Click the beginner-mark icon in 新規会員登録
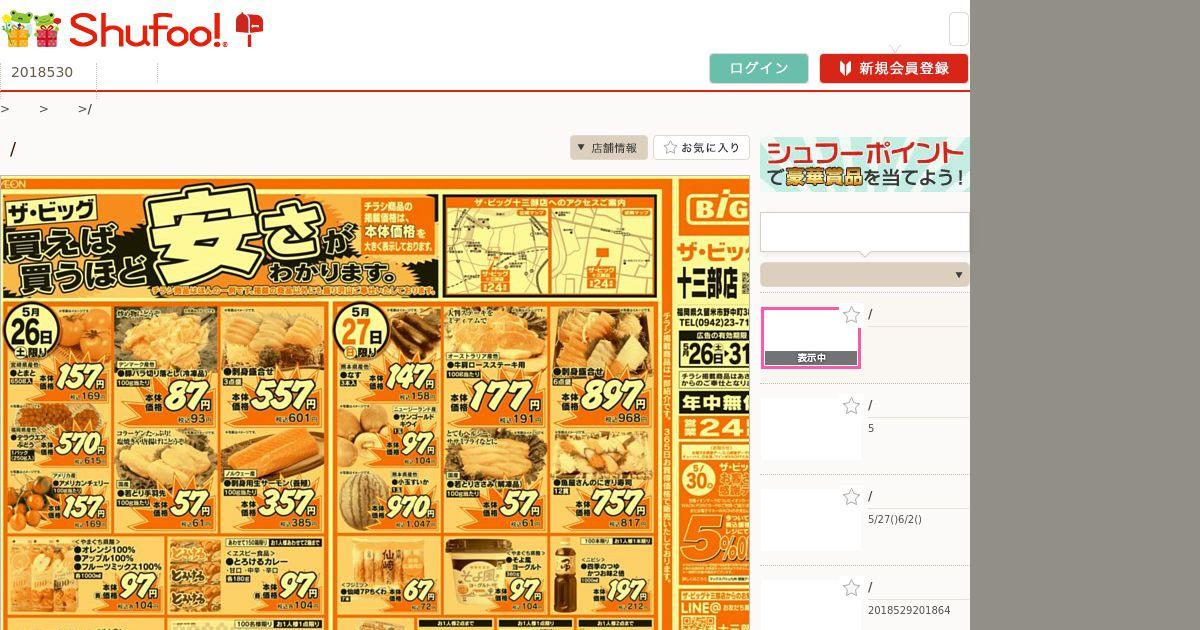This screenshot has height=630, width=1200. pos(845,68)
